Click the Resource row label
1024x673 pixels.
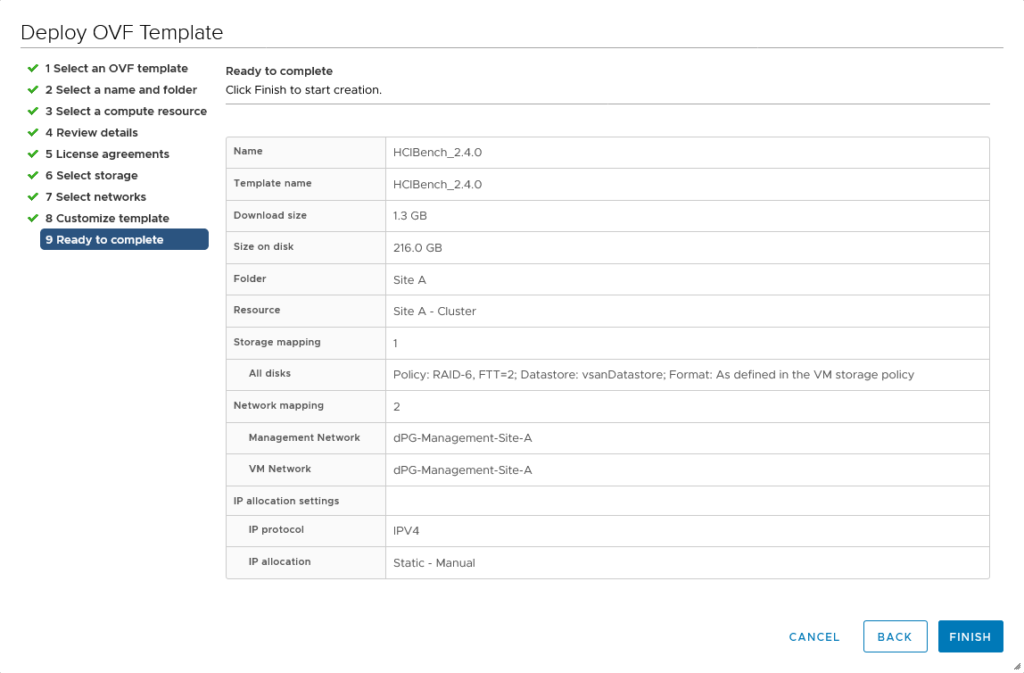pyautogui.click(x=257, y=309)
